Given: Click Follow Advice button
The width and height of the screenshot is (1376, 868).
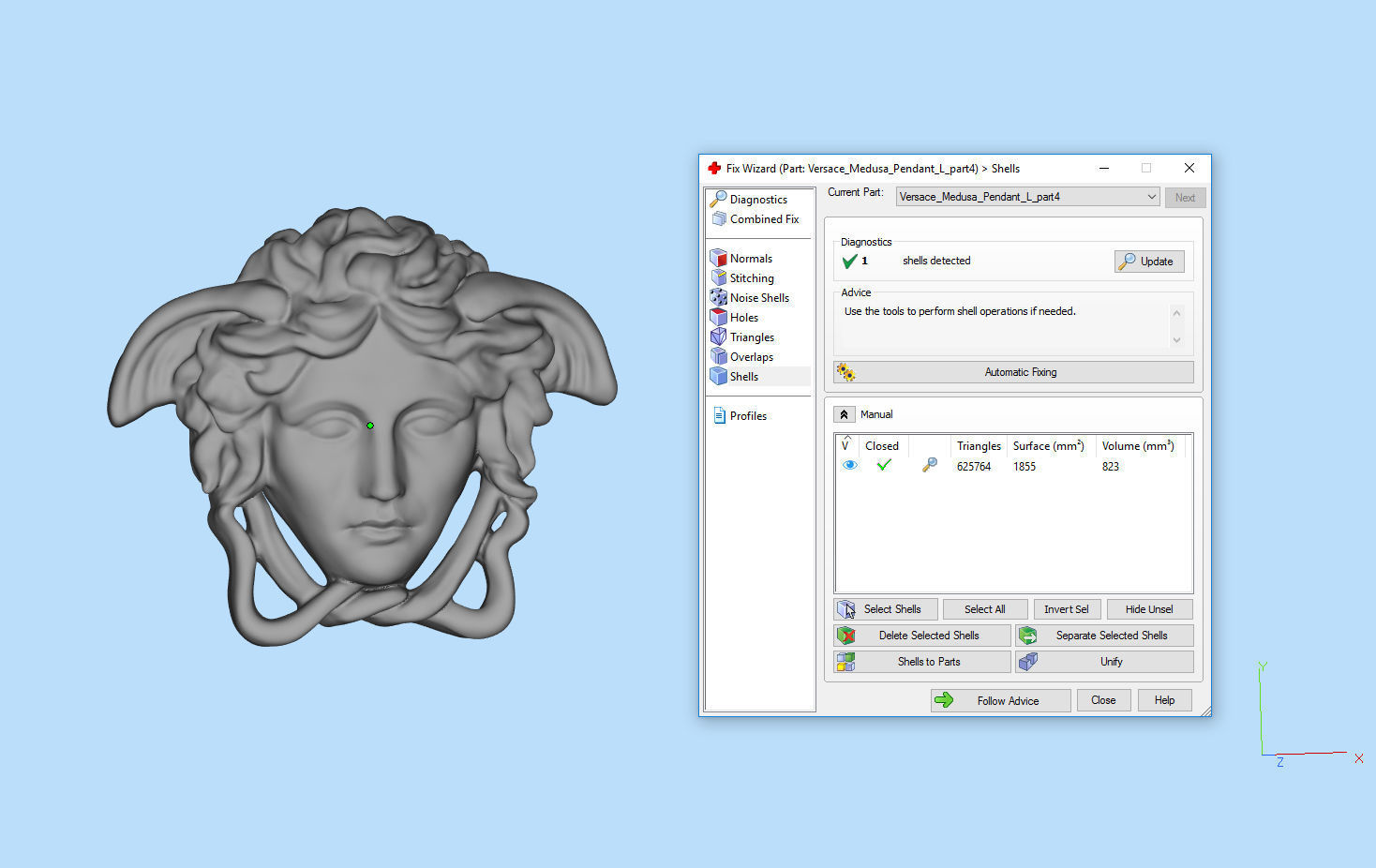Looking at the screenshot, I should pyautogui.click(x=1000, y=700).
